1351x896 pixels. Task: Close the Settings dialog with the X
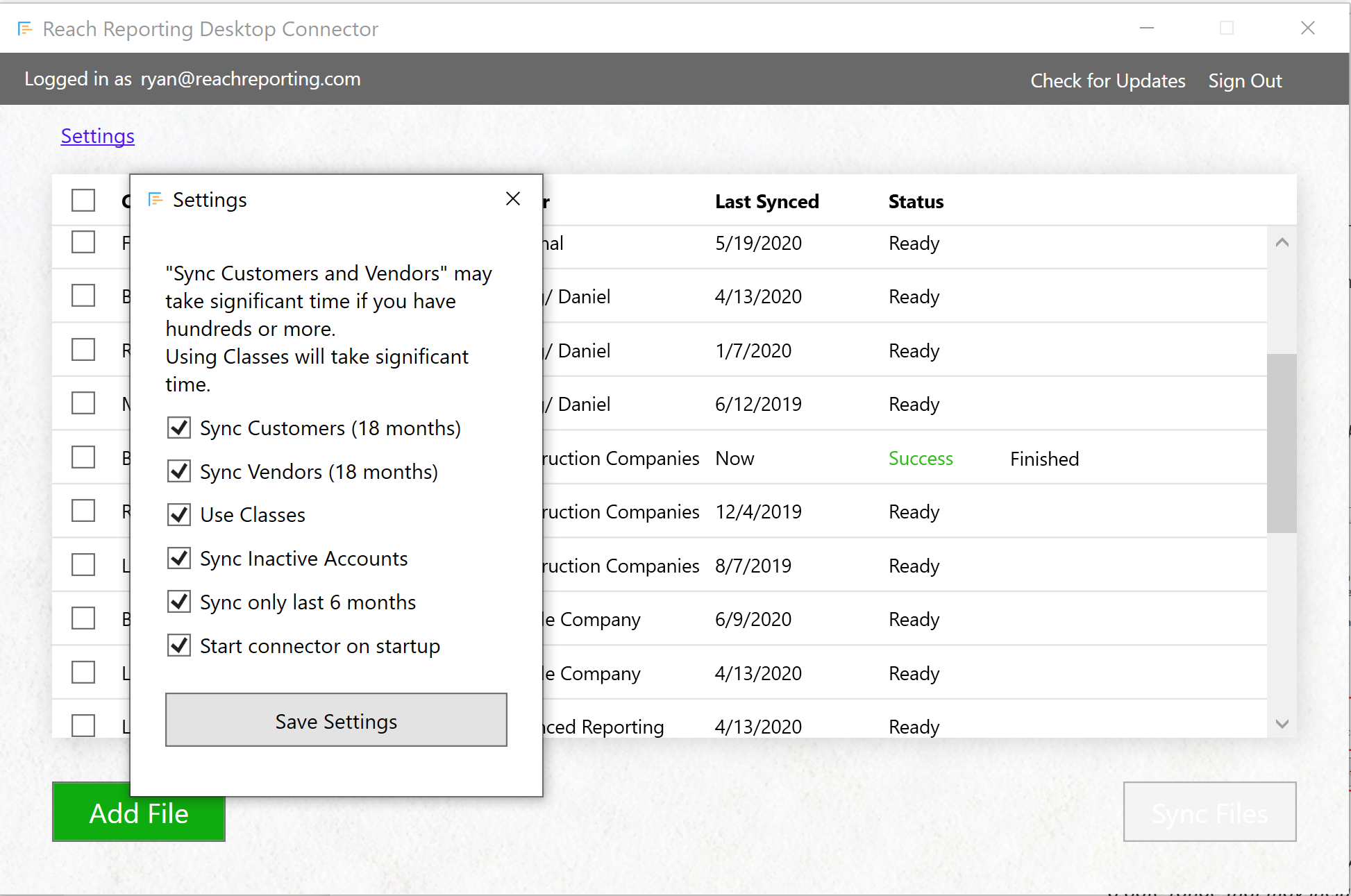pos(513,198)
